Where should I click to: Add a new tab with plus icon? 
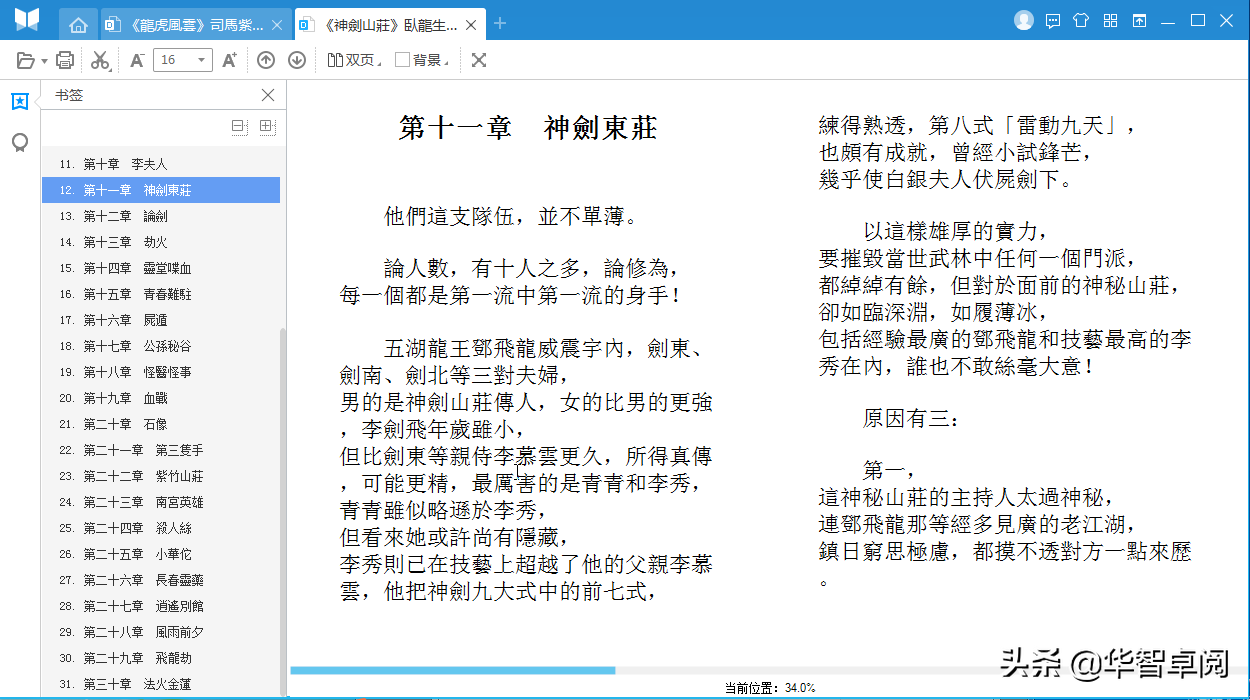click(501, 24)
